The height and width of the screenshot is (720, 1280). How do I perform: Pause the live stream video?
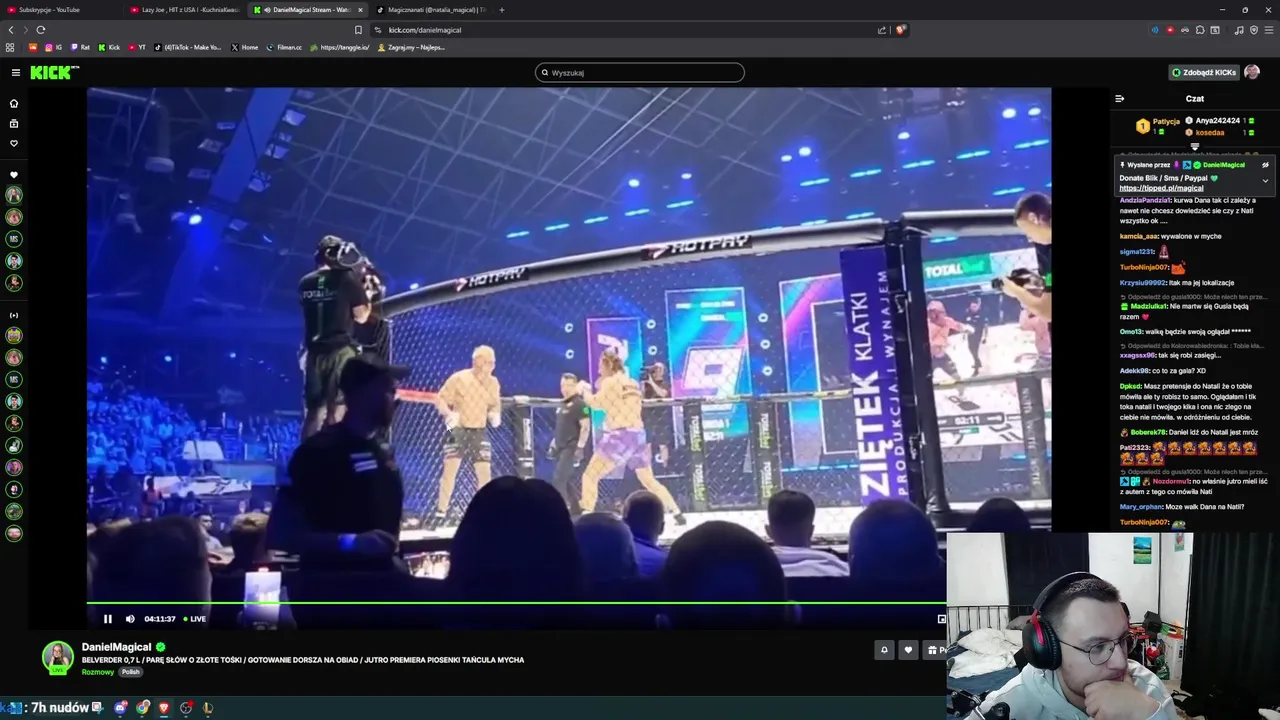tap(108, 619)
